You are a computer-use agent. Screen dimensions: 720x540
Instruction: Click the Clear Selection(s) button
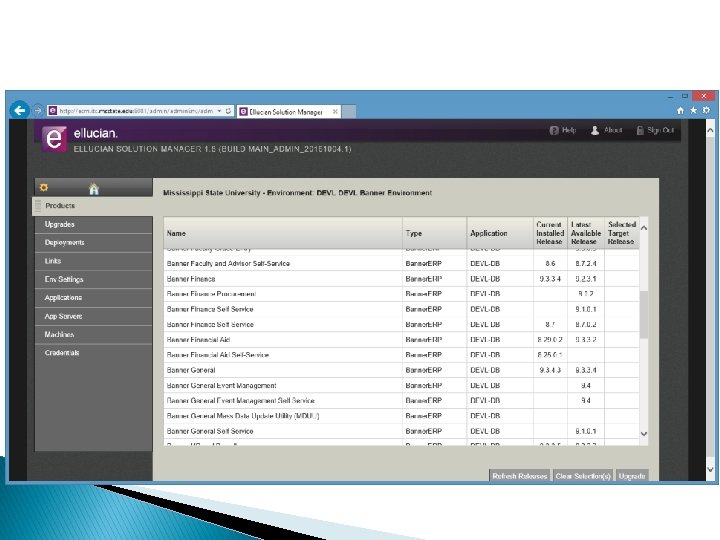583,476
